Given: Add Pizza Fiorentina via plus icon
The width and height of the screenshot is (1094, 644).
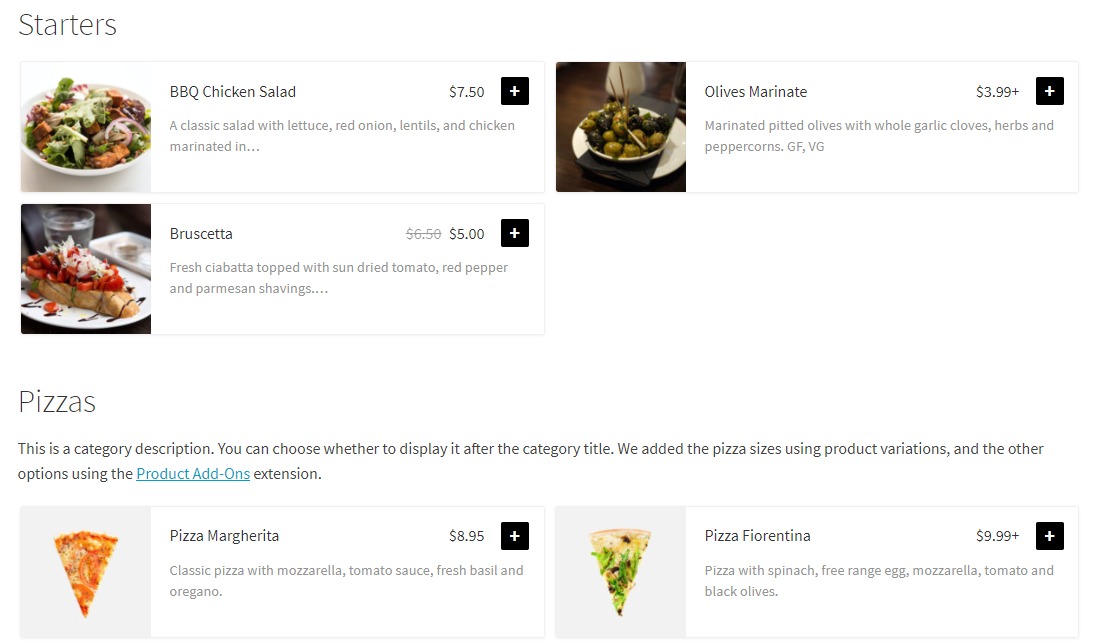Looking at the screenshot, I should pyautogui.click(x=1049, y=536).
